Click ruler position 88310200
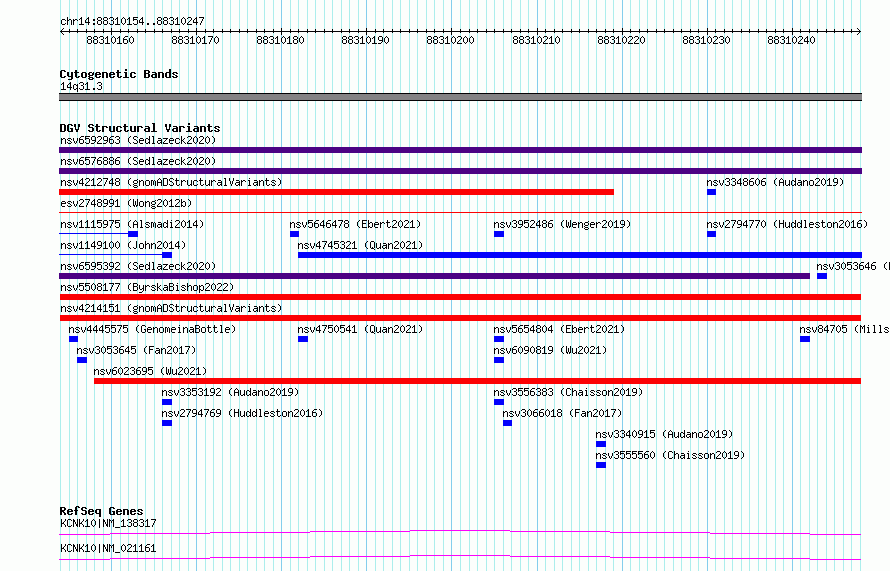Viewport: 890px width, 571px height. click(451, 40)
